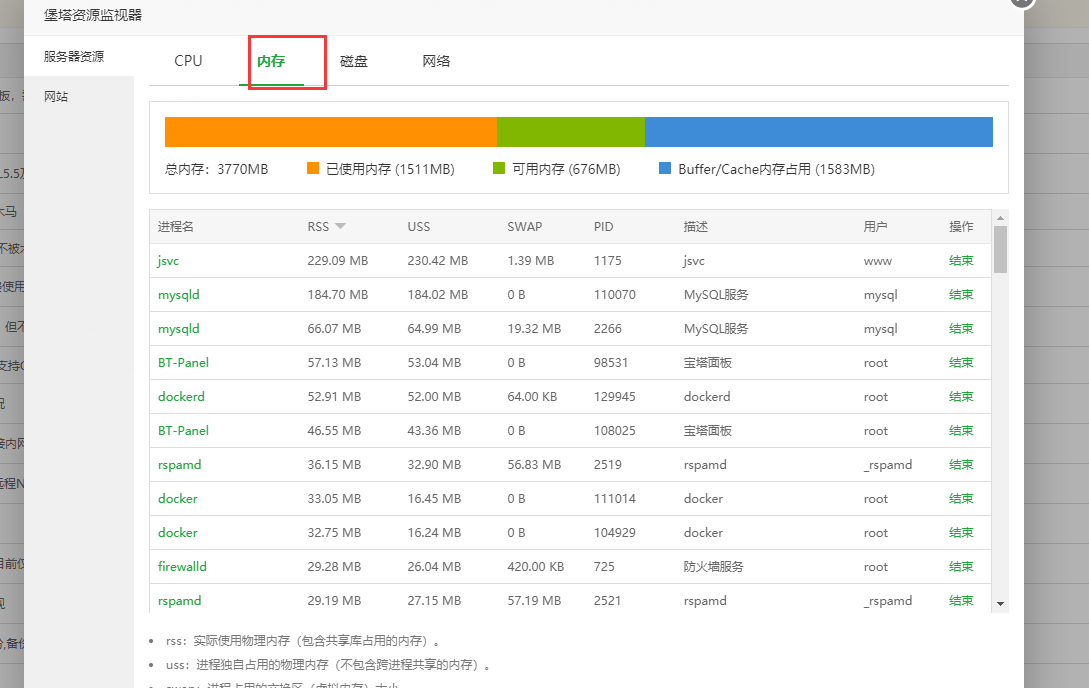Open mysqld process name with 66.07 MB
Screen dimensions: 1089x688
178,329
